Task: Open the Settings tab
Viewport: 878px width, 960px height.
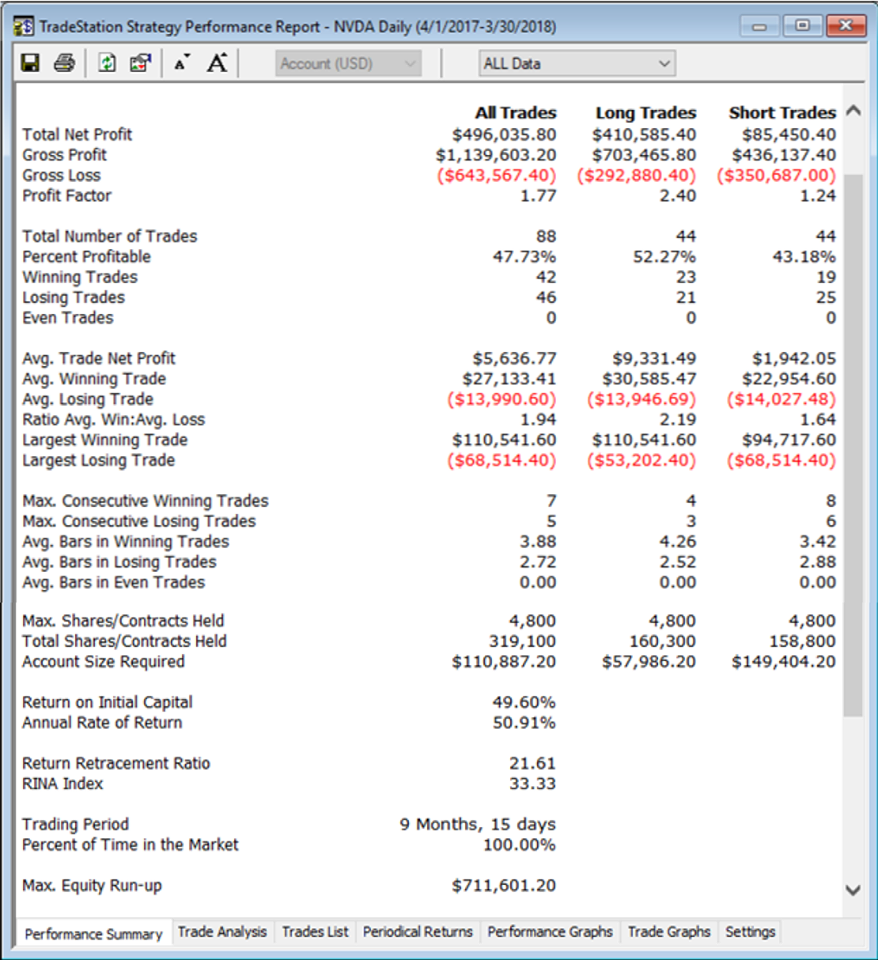Action: [750, 932]
